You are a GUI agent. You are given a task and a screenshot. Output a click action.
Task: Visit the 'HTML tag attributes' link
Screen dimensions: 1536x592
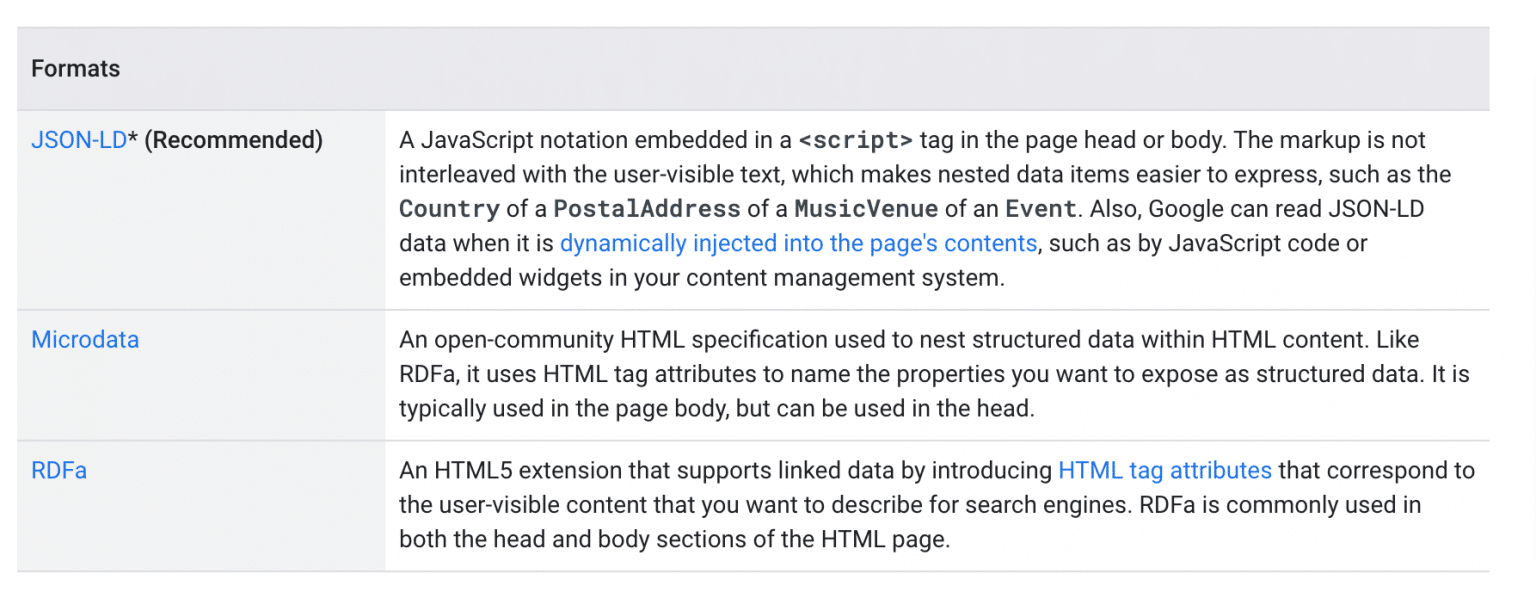click(x=1164, y=470)
